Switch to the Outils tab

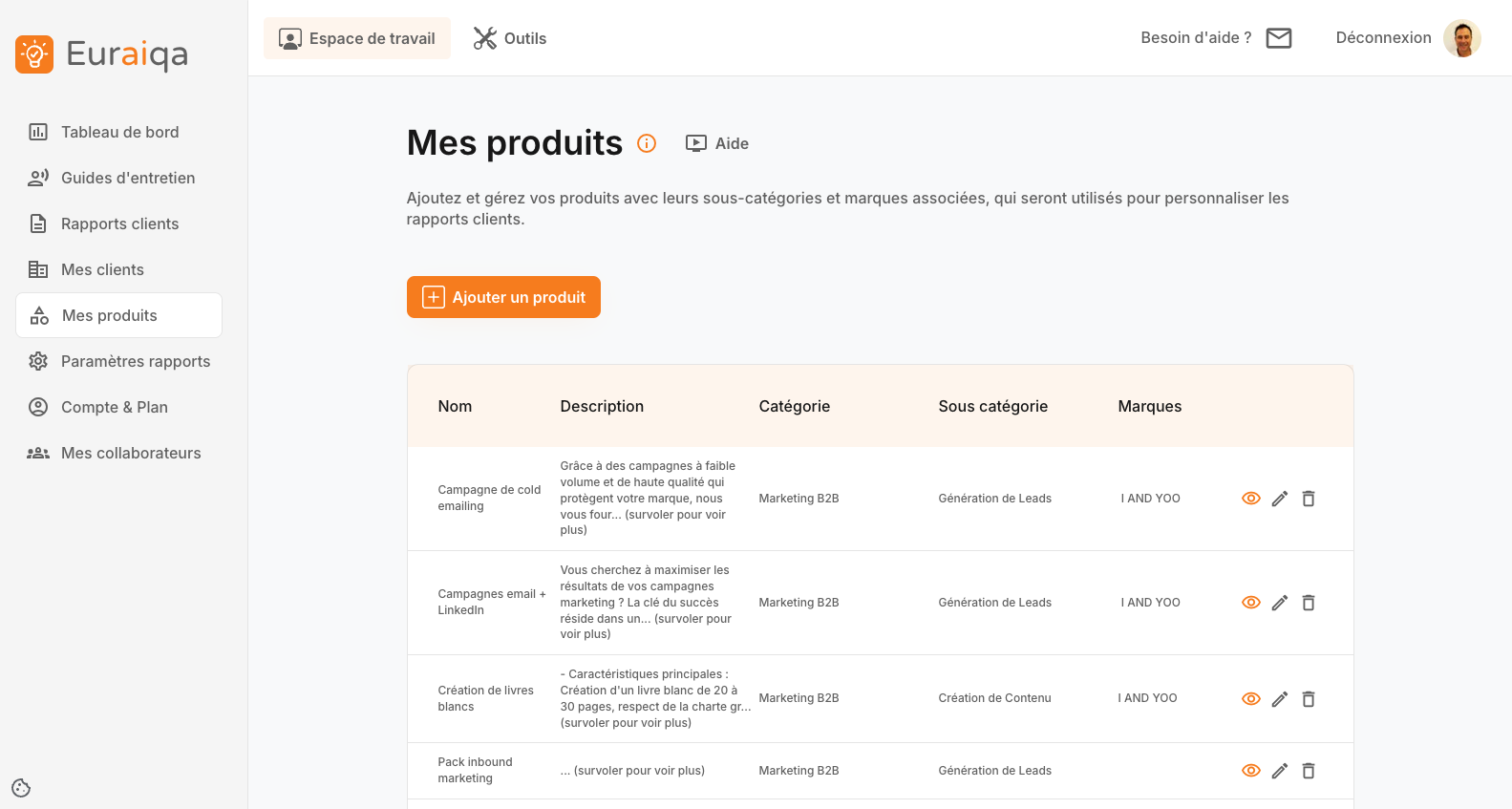click(510, 38)
